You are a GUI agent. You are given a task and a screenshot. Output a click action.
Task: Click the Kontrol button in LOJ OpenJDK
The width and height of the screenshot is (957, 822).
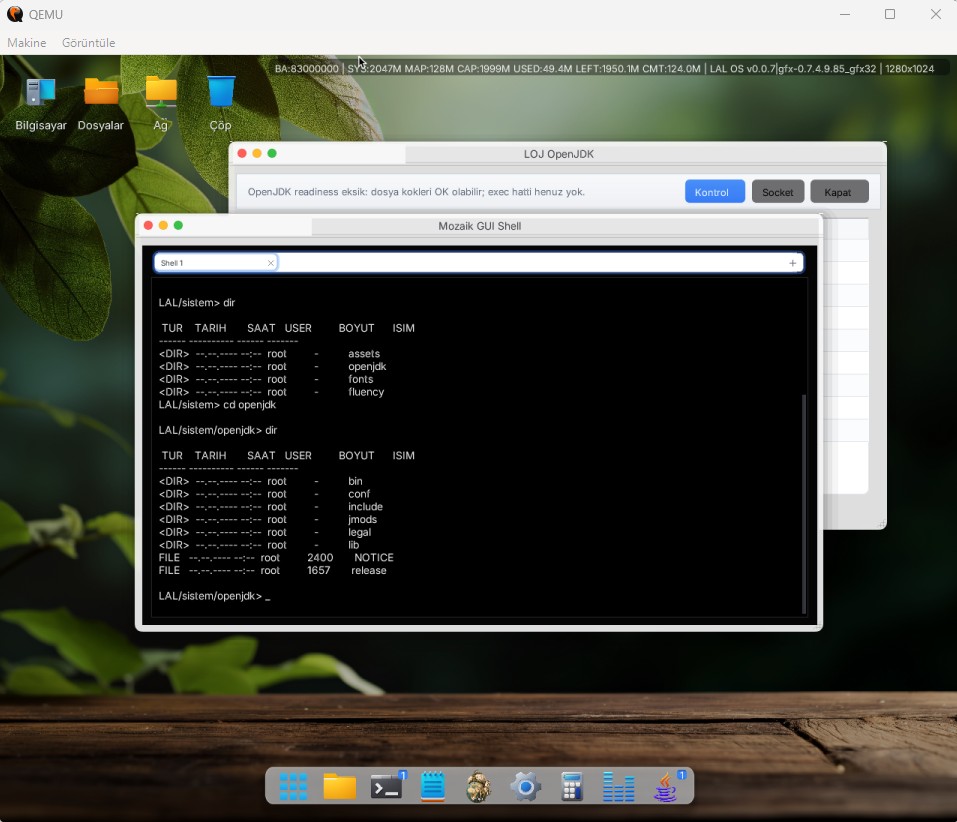click(715, 192)
